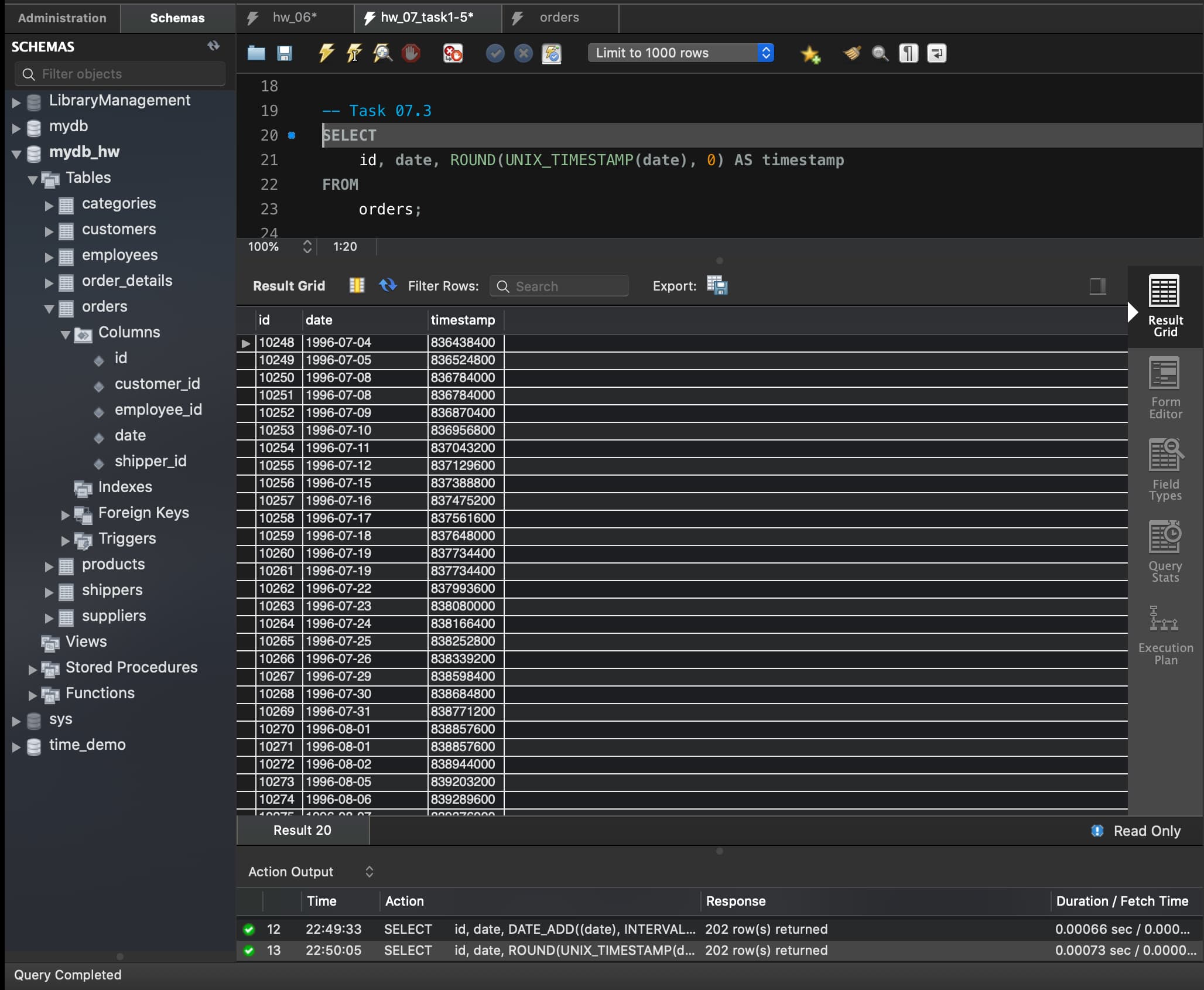Sort the grid by timestamp column header
The image size is (1204, 990).
463,320
